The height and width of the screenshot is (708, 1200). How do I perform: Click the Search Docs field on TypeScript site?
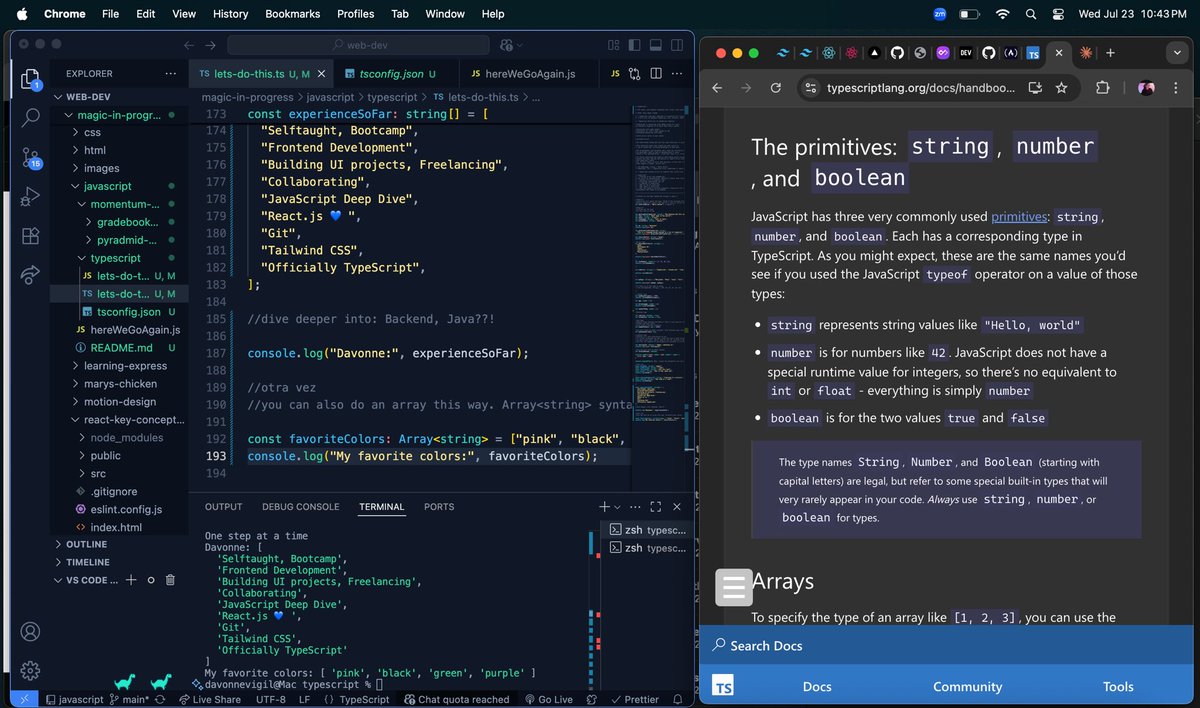[x=947, y=645]
